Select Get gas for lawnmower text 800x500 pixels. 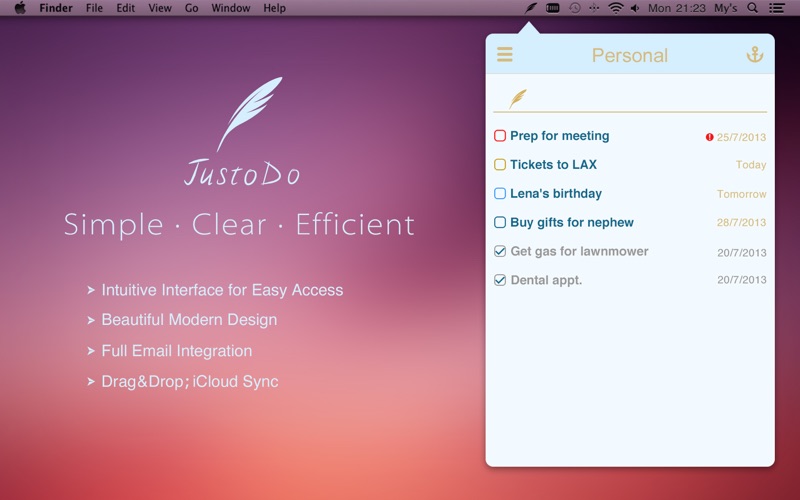coord(580,252)
